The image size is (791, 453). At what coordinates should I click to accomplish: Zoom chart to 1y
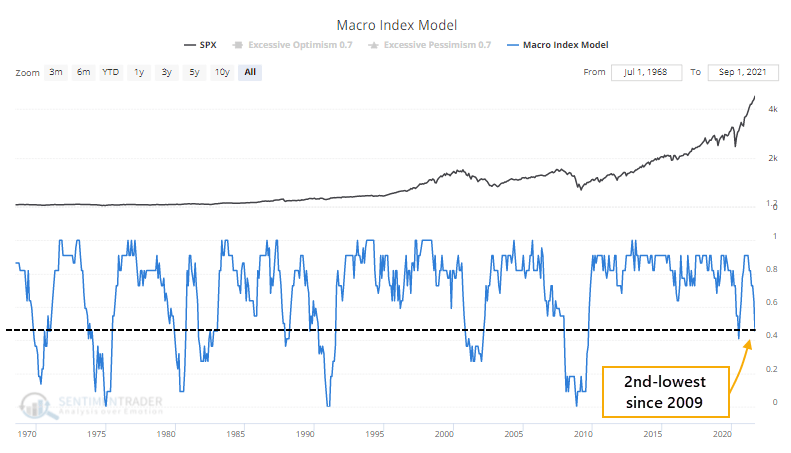[x=139, y=72]
